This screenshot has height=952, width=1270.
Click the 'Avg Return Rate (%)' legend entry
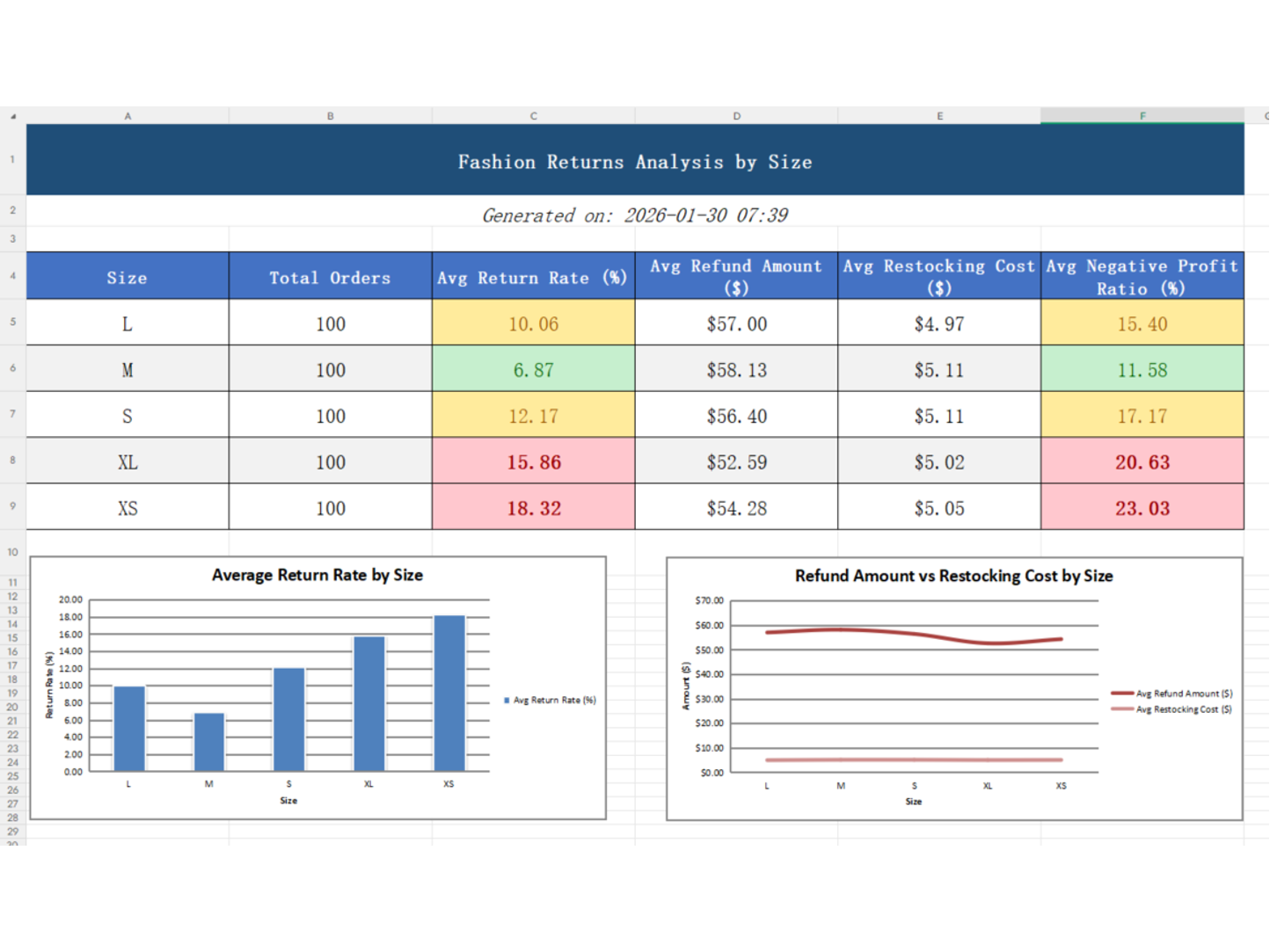pos(550,700)
